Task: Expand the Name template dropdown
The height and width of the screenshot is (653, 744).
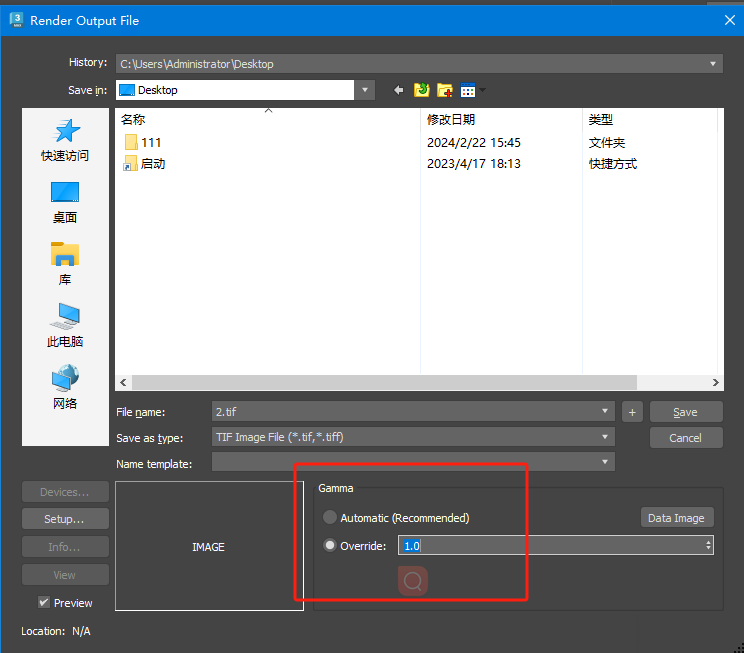Action: [606, 462]
